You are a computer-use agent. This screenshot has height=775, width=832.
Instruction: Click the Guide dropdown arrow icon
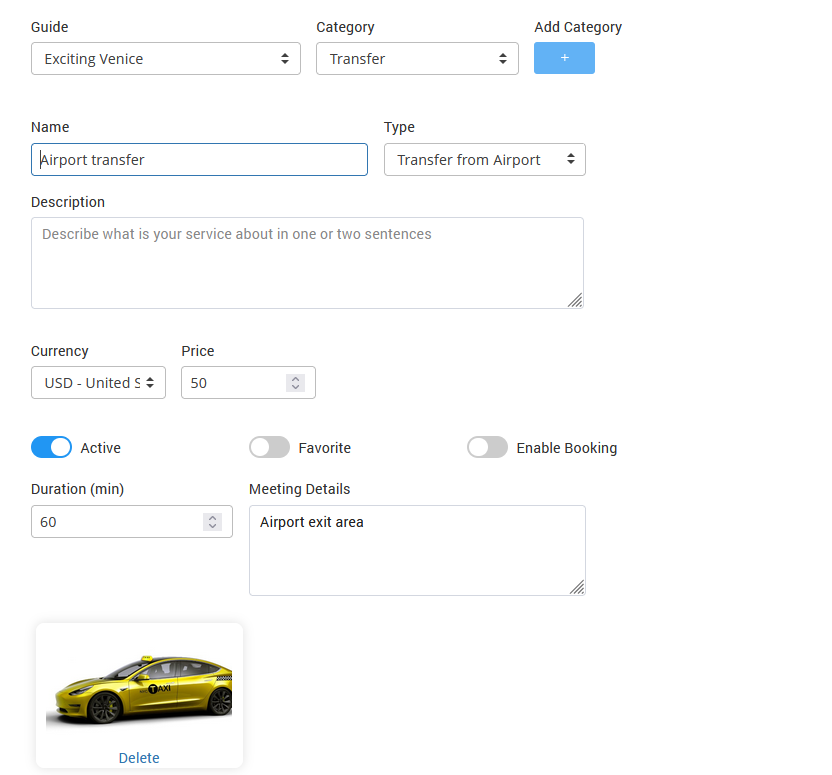tap(284, 59)
